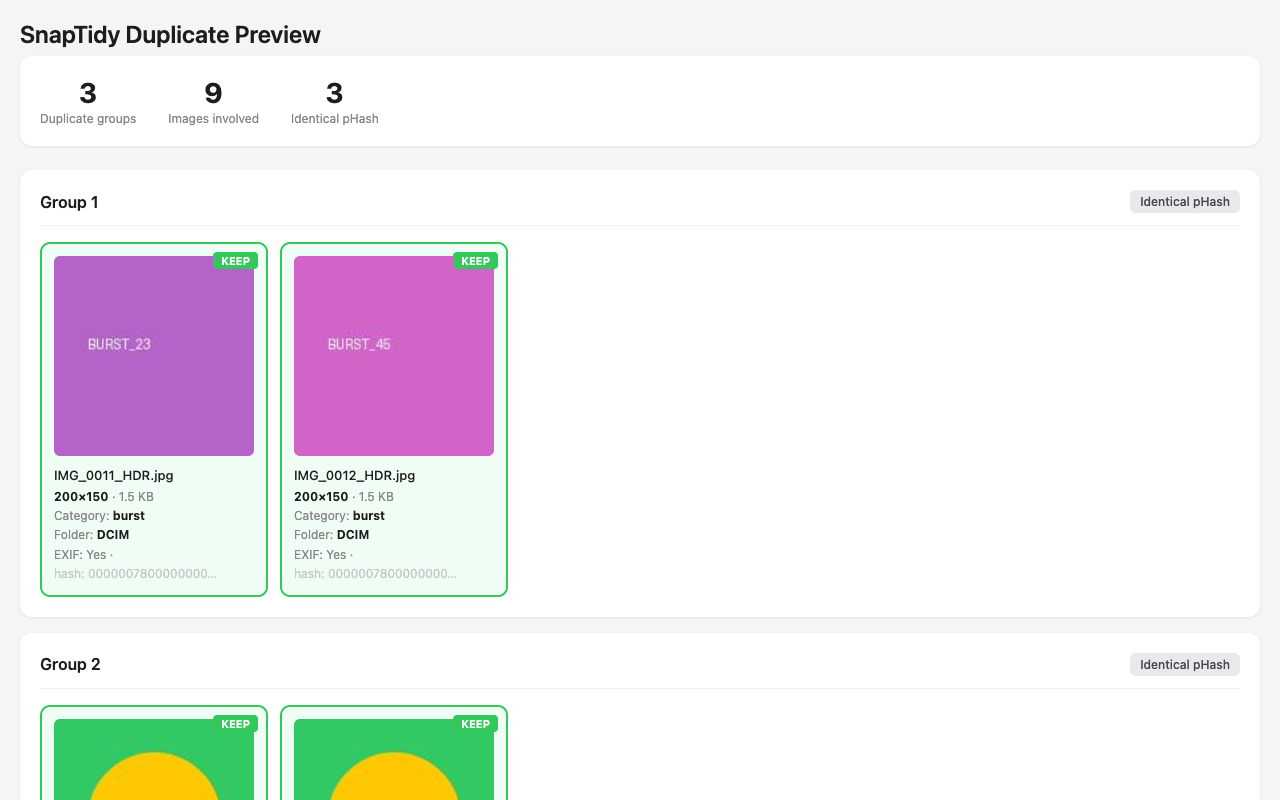Click 200×150 size on IMG_0011_HDR.jpg card
Screen dimensions: 1280x800
tap(81, 497)
